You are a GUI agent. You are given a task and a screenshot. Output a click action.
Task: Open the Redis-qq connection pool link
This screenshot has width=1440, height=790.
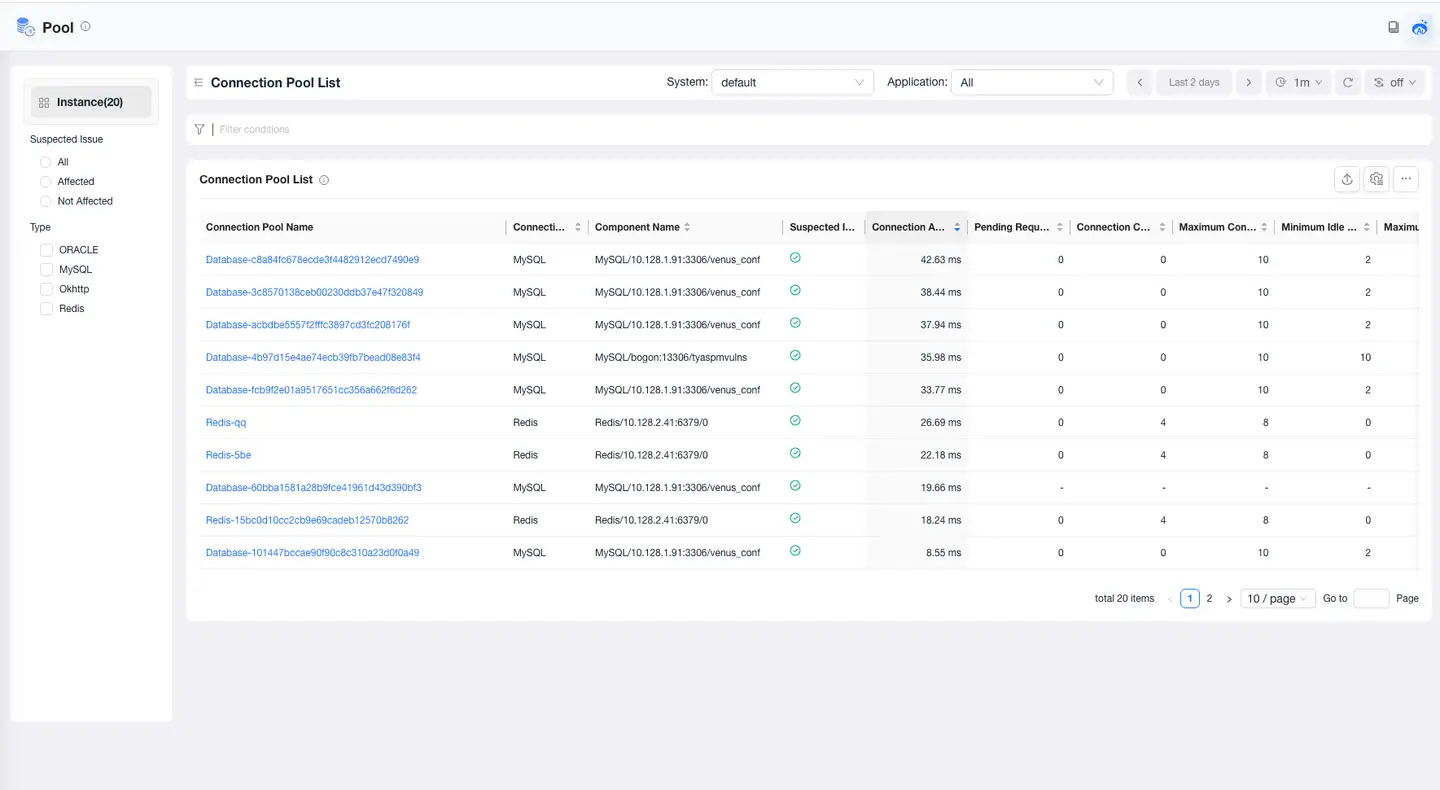[226, 423]
